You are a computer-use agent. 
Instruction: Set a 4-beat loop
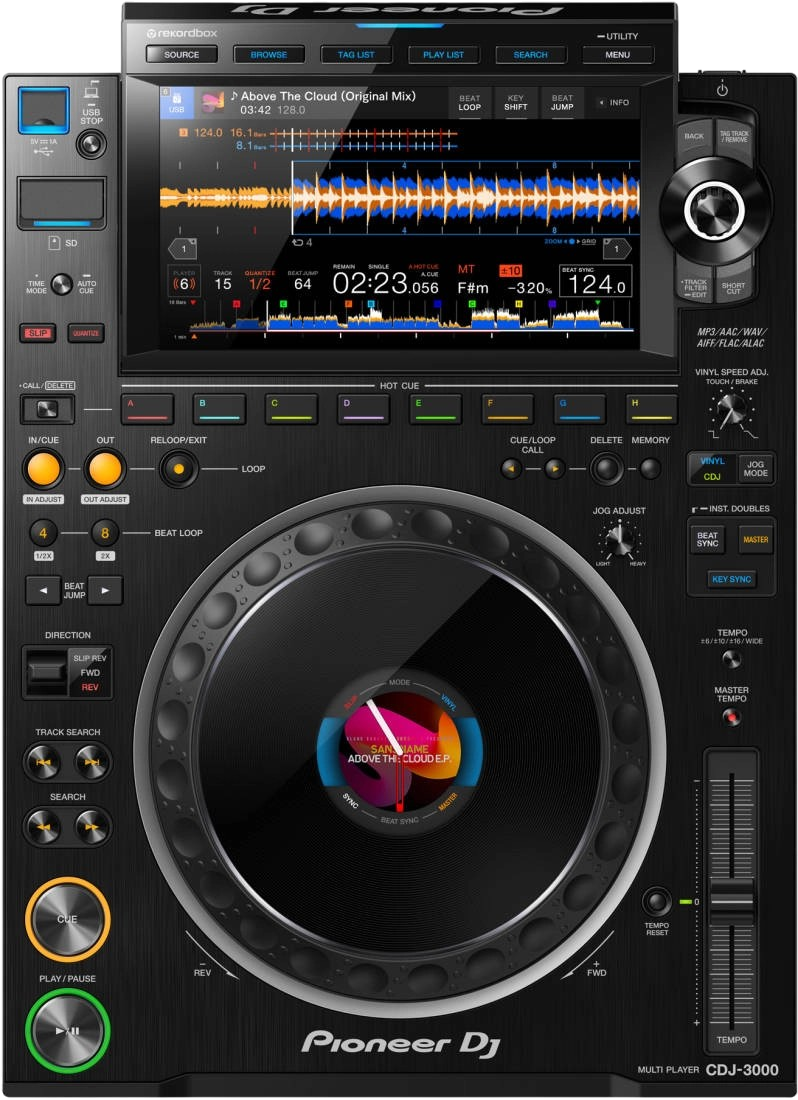tap(43, 532)
